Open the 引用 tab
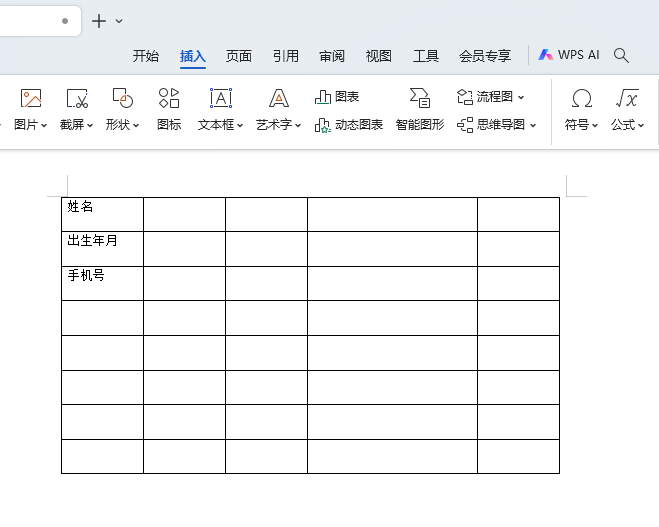This screenshot has width=659, height=527. coord(285,56)
